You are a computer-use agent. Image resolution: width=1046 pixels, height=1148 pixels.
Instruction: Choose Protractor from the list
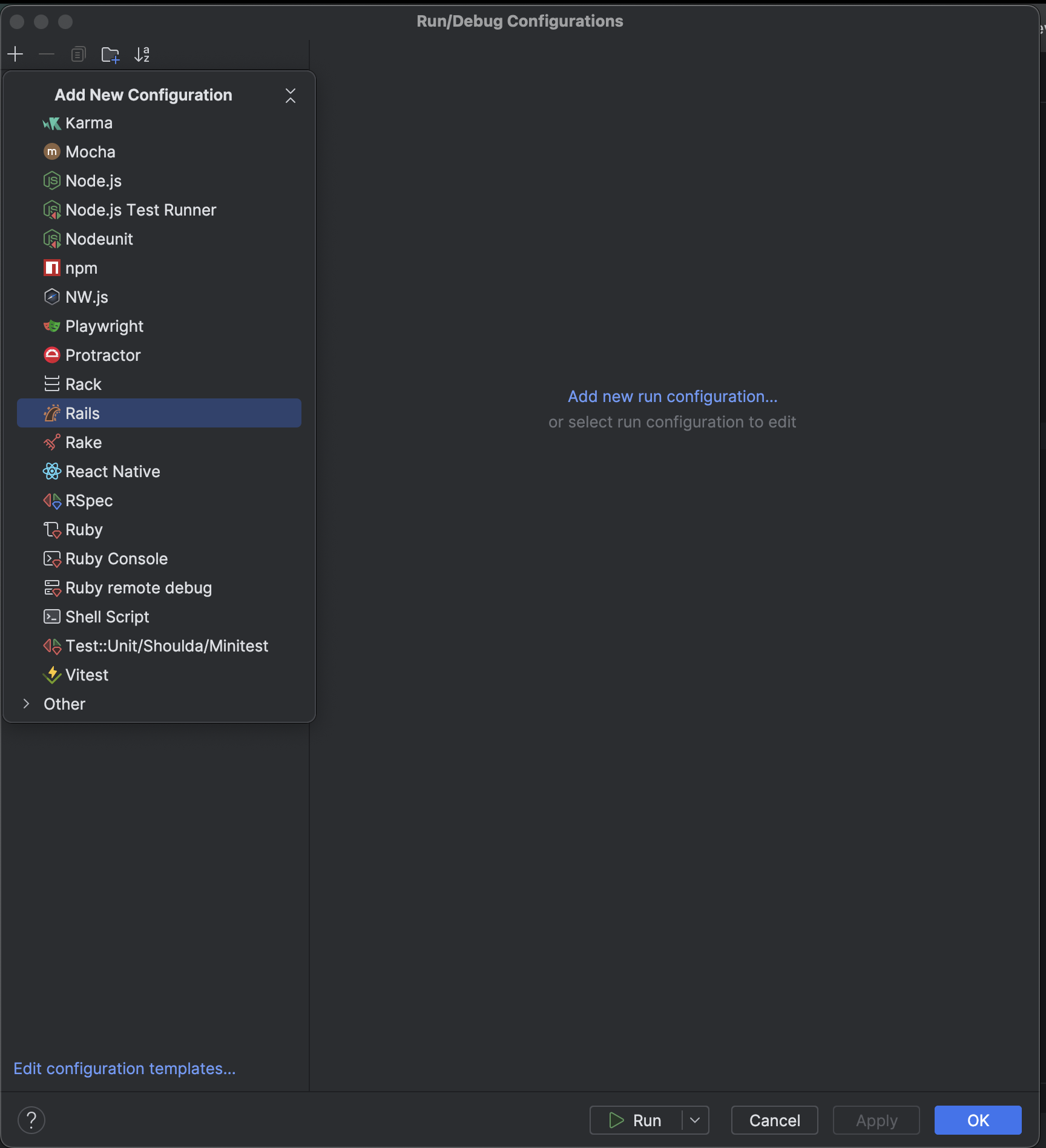point(159,355)
